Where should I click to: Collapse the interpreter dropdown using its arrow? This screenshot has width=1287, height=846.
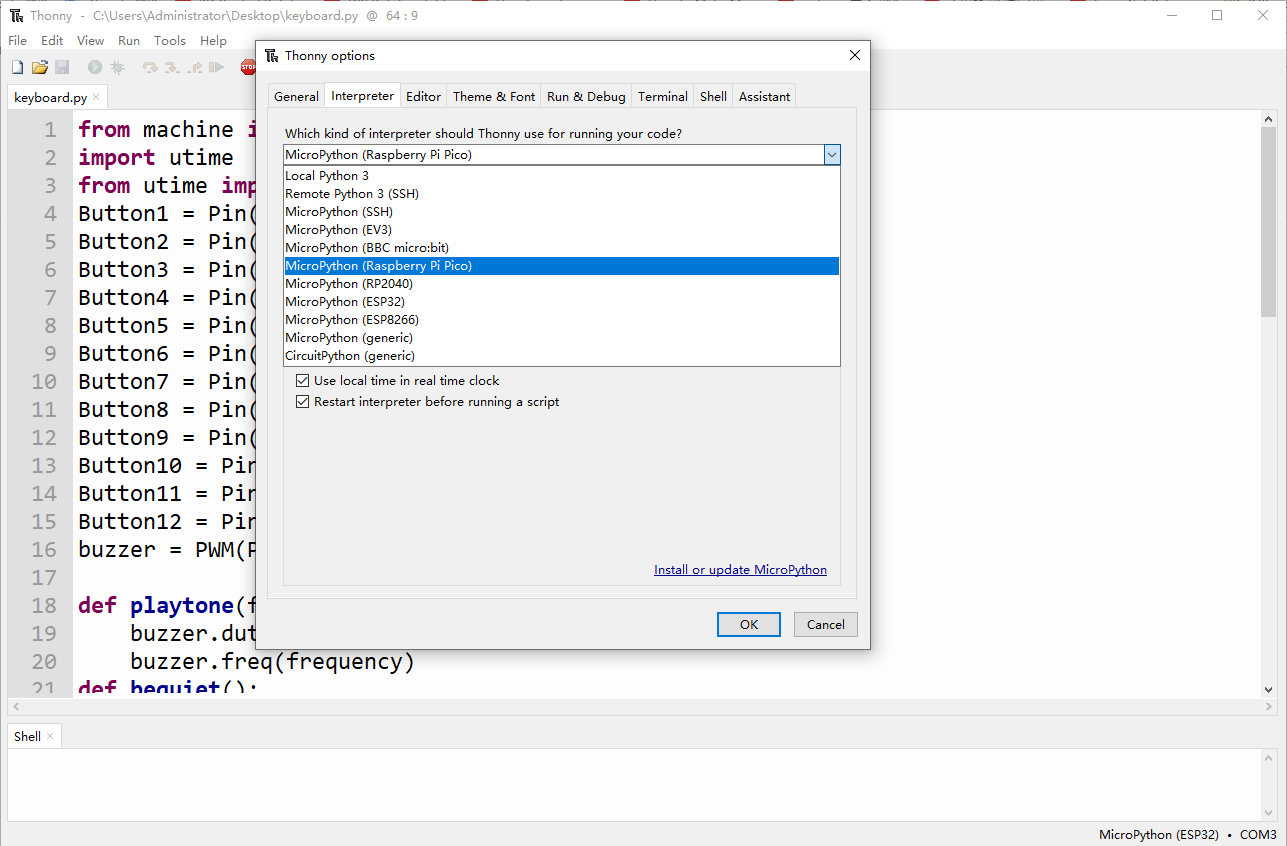pyautogui.click(x=831, y=155)
